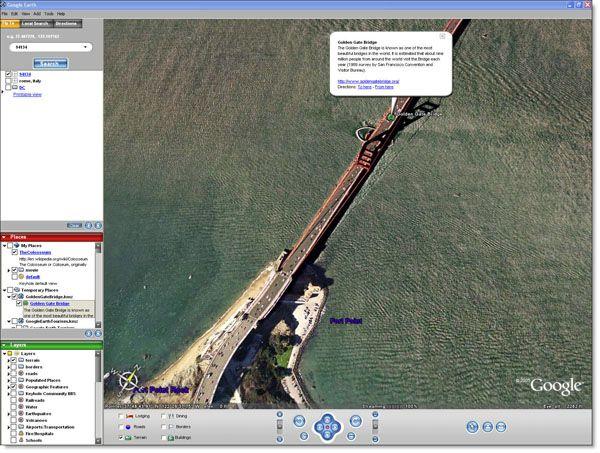Switch to the Fly To tab

tap(10, 24)
